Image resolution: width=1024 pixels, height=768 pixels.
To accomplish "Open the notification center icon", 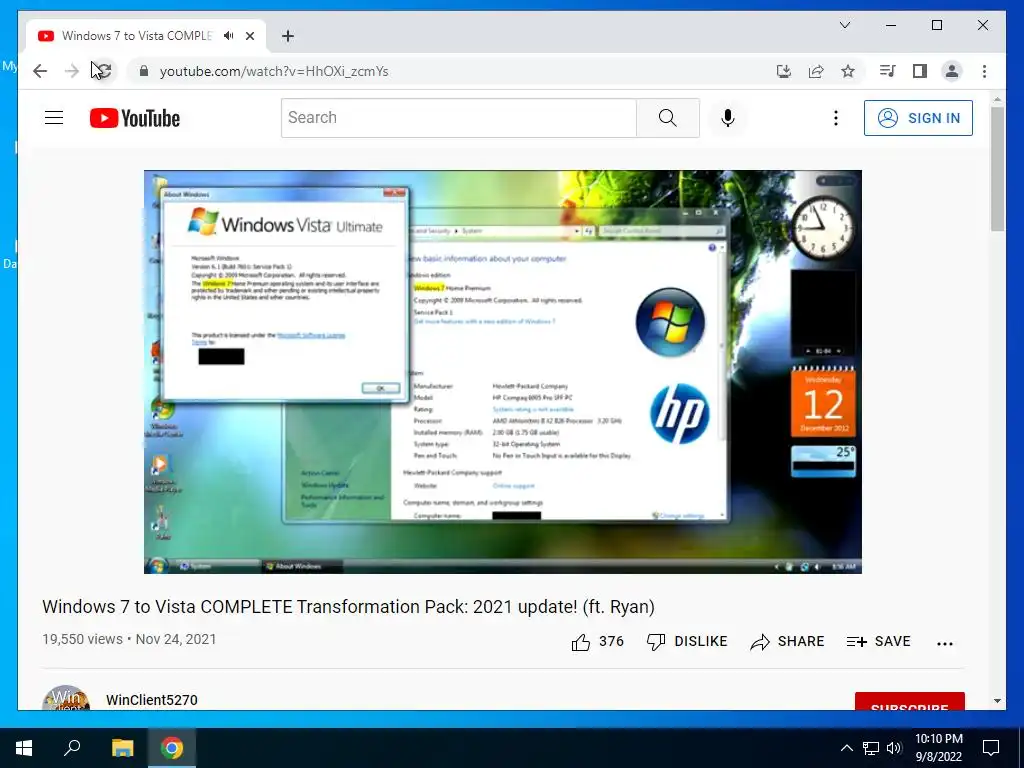I will tap(991, 748).
